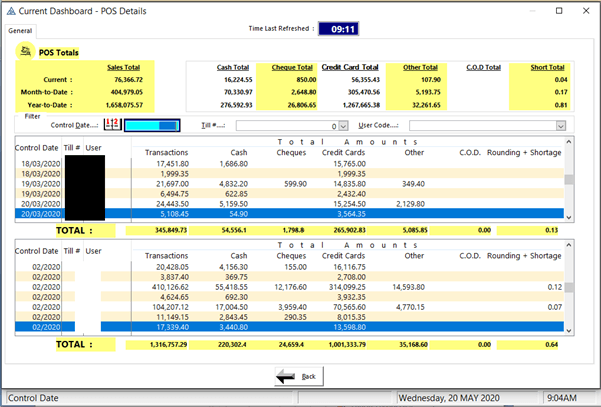Screen dimensions: 601x407
Task: Select the monthly row with transactions 104,207.12
Action: 289,307
